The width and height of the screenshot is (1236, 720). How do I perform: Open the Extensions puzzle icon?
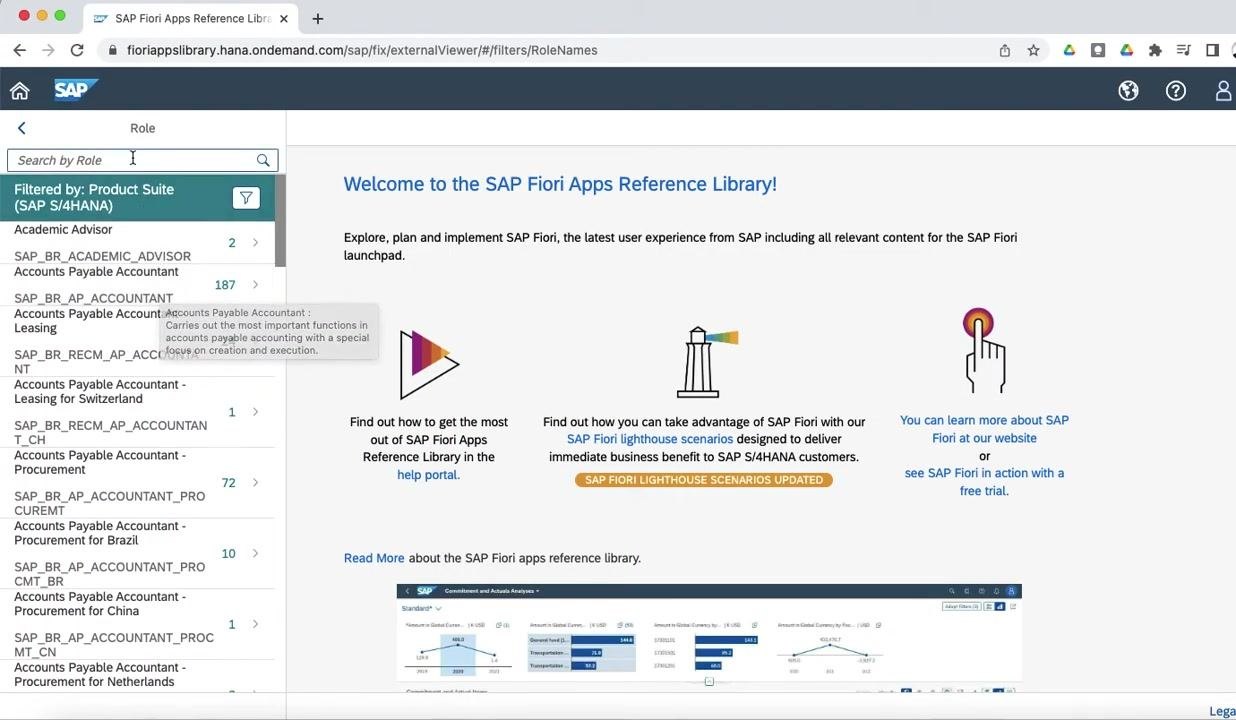click(x=1155, y=50)
